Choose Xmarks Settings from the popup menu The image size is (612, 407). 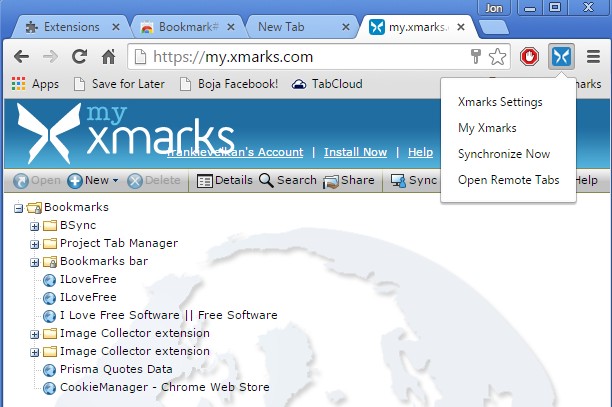500,102
